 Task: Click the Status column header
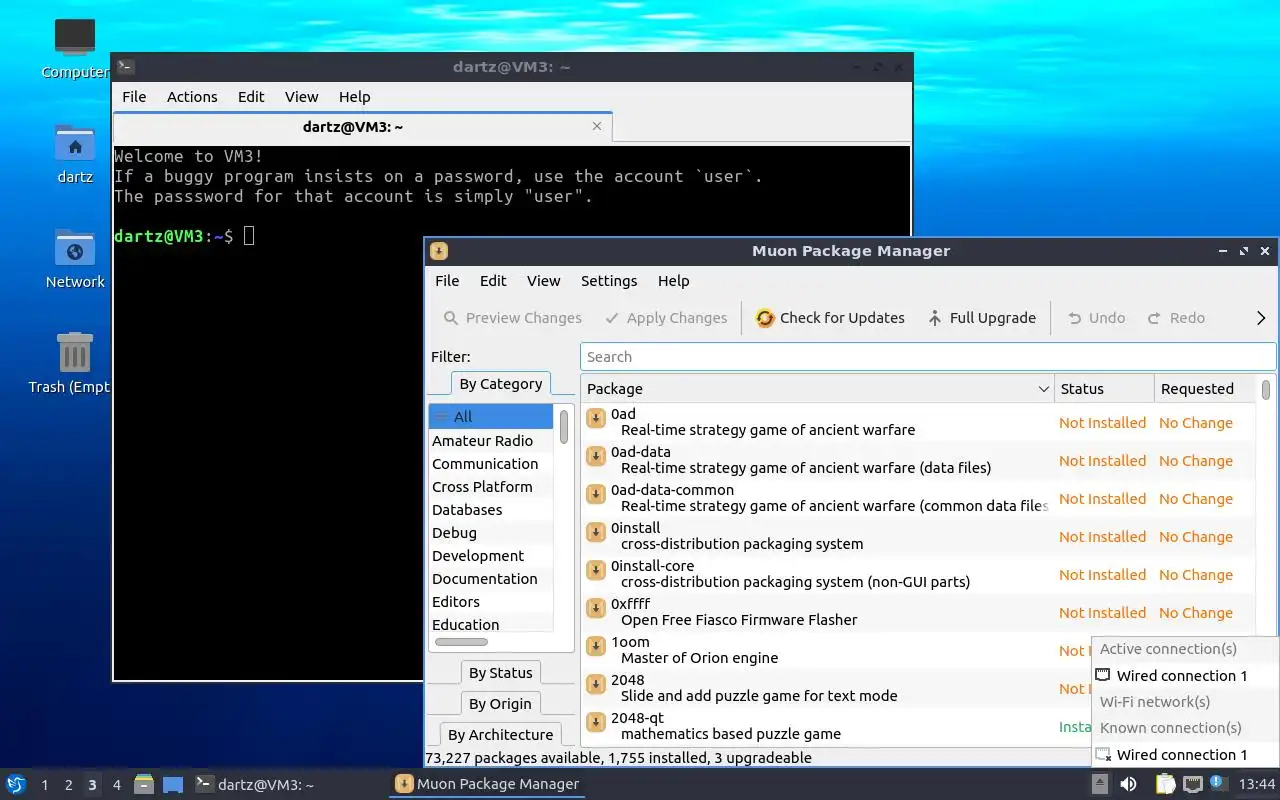point(1104,389)
